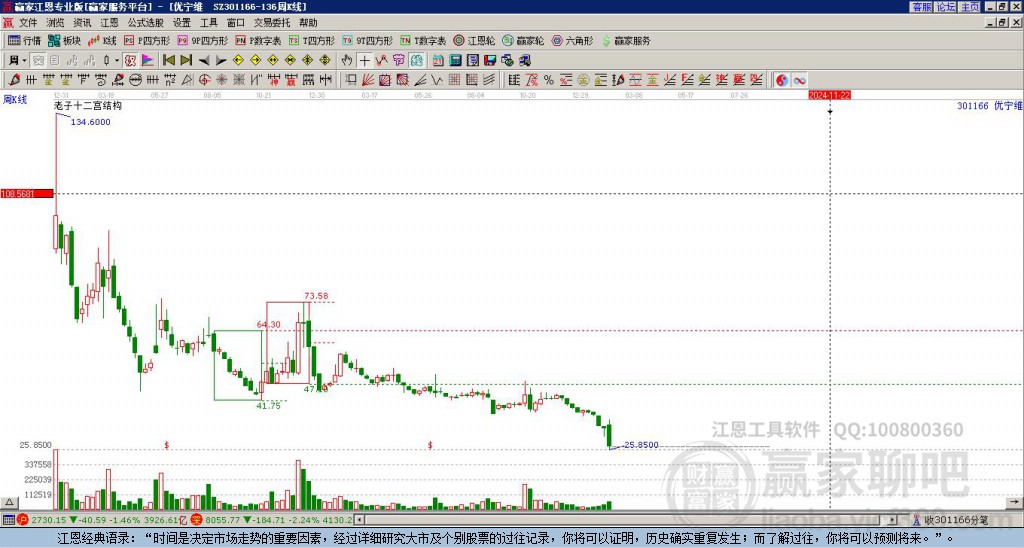Click the up triangle button at chart bottom-left
Image resolution: width=1024 pixels, height=548 pixels.
(9, 502)
